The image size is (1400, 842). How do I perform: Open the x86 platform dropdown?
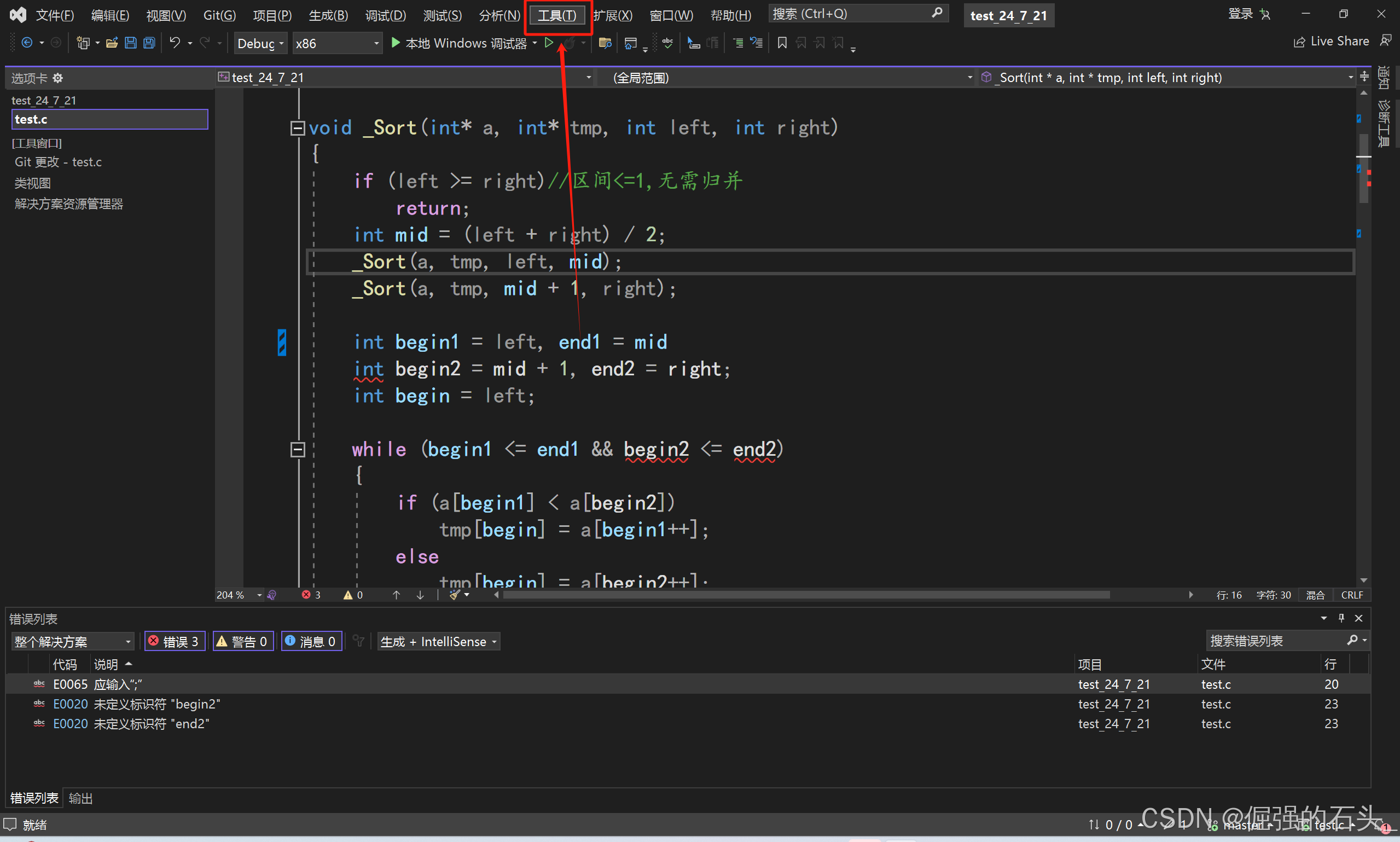click(x=337, y=44)
